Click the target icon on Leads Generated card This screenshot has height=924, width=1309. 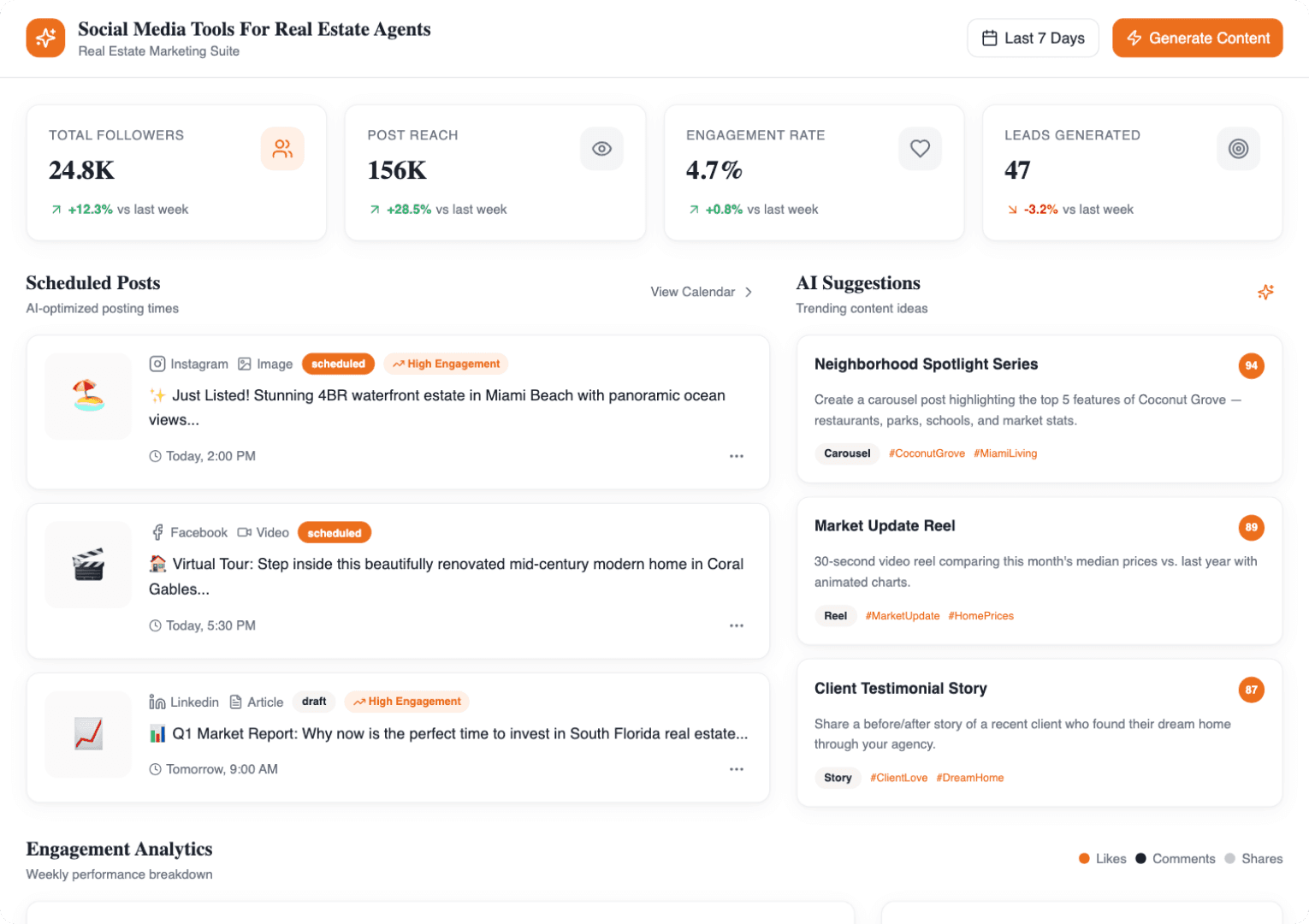pos(1238,148)
